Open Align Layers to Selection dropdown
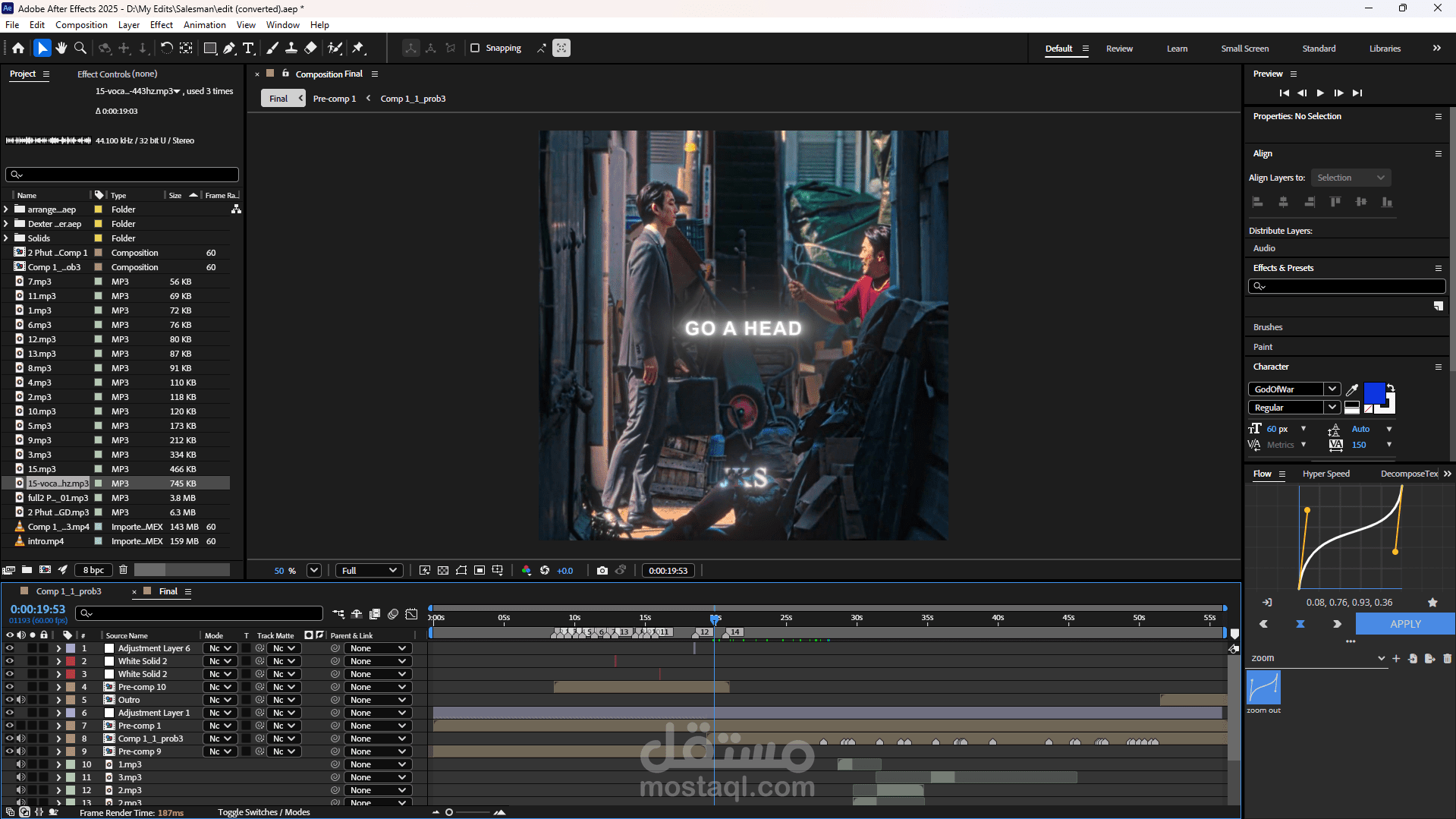Screen dimensions: 1456x819 [1351, 178]
